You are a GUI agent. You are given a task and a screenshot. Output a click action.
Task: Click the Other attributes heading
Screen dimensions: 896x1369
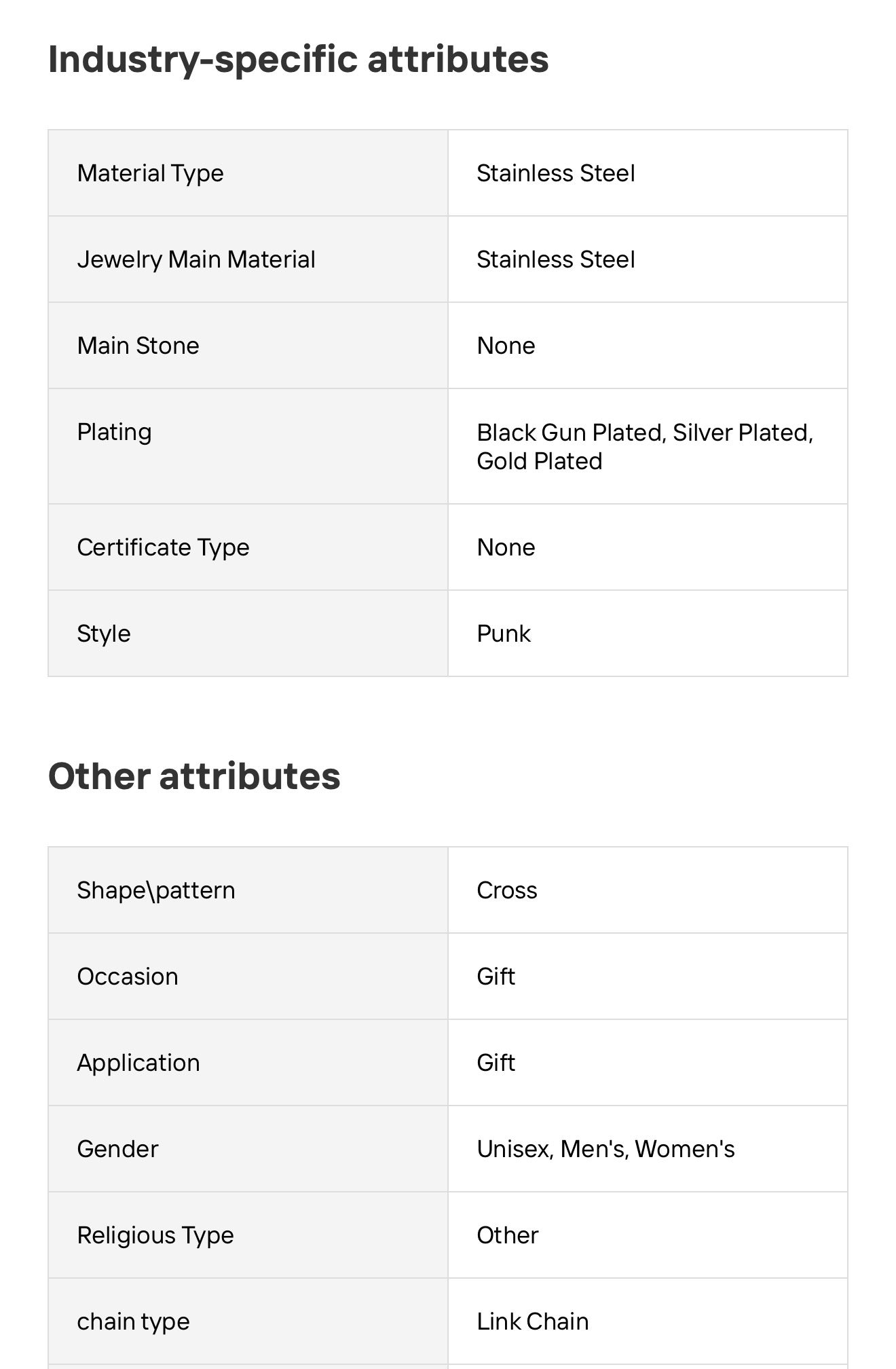194,776
